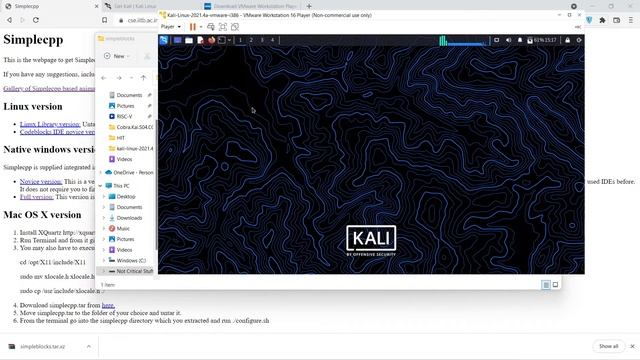Enter VMware full screen mode
Screen dimensions: 640x360
(x=223, y=27)
